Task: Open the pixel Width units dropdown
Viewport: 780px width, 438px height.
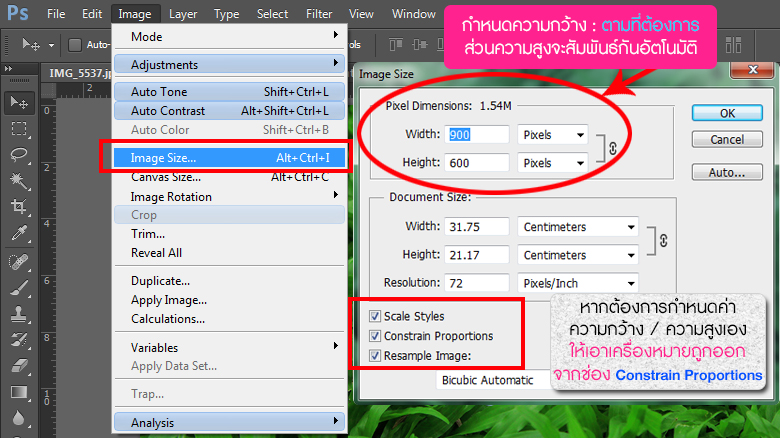Action: [552, 135]
